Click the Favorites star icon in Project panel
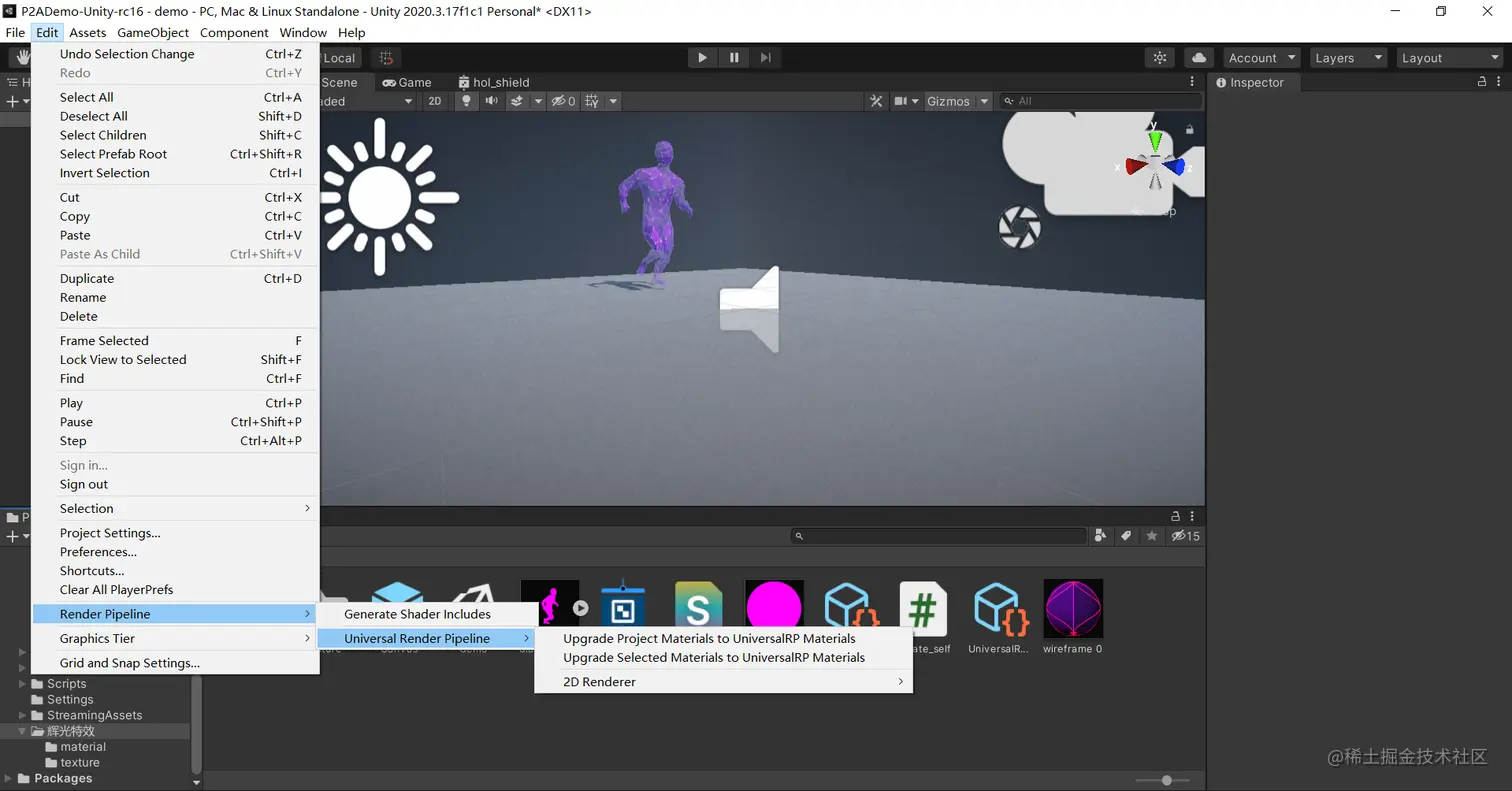 (1152, 536)
